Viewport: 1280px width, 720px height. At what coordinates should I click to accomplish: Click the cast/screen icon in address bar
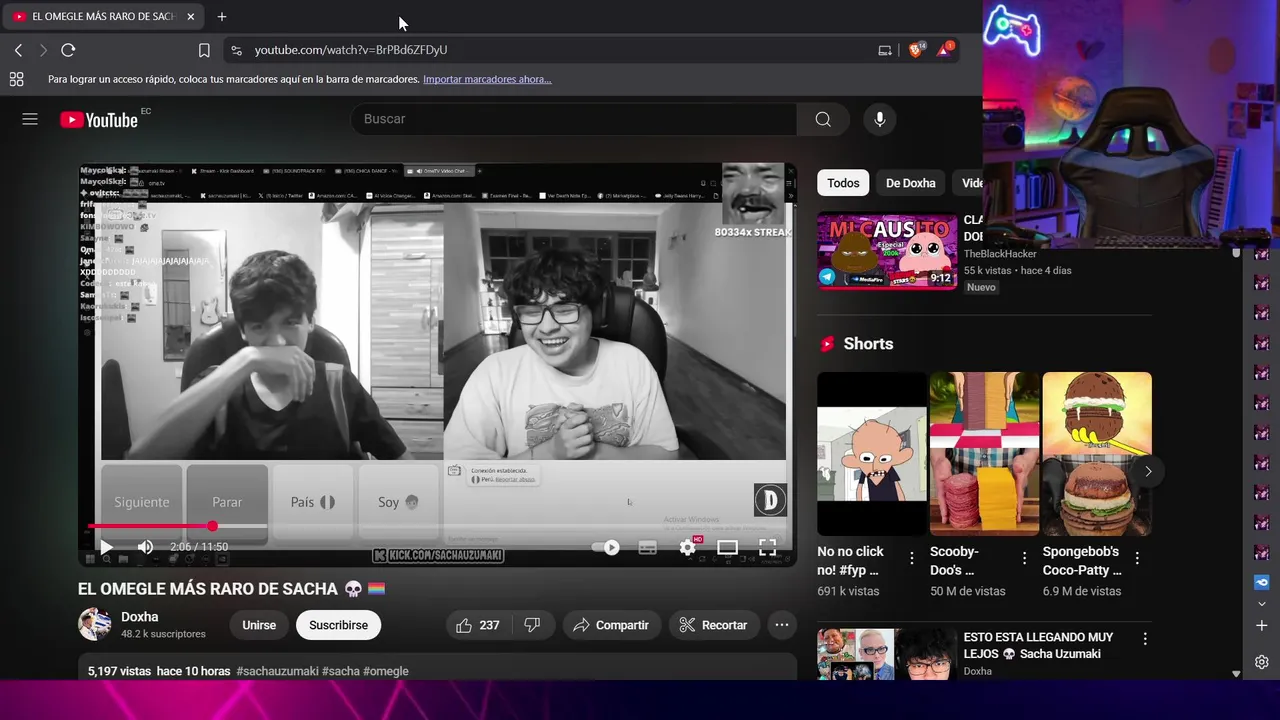885,50
